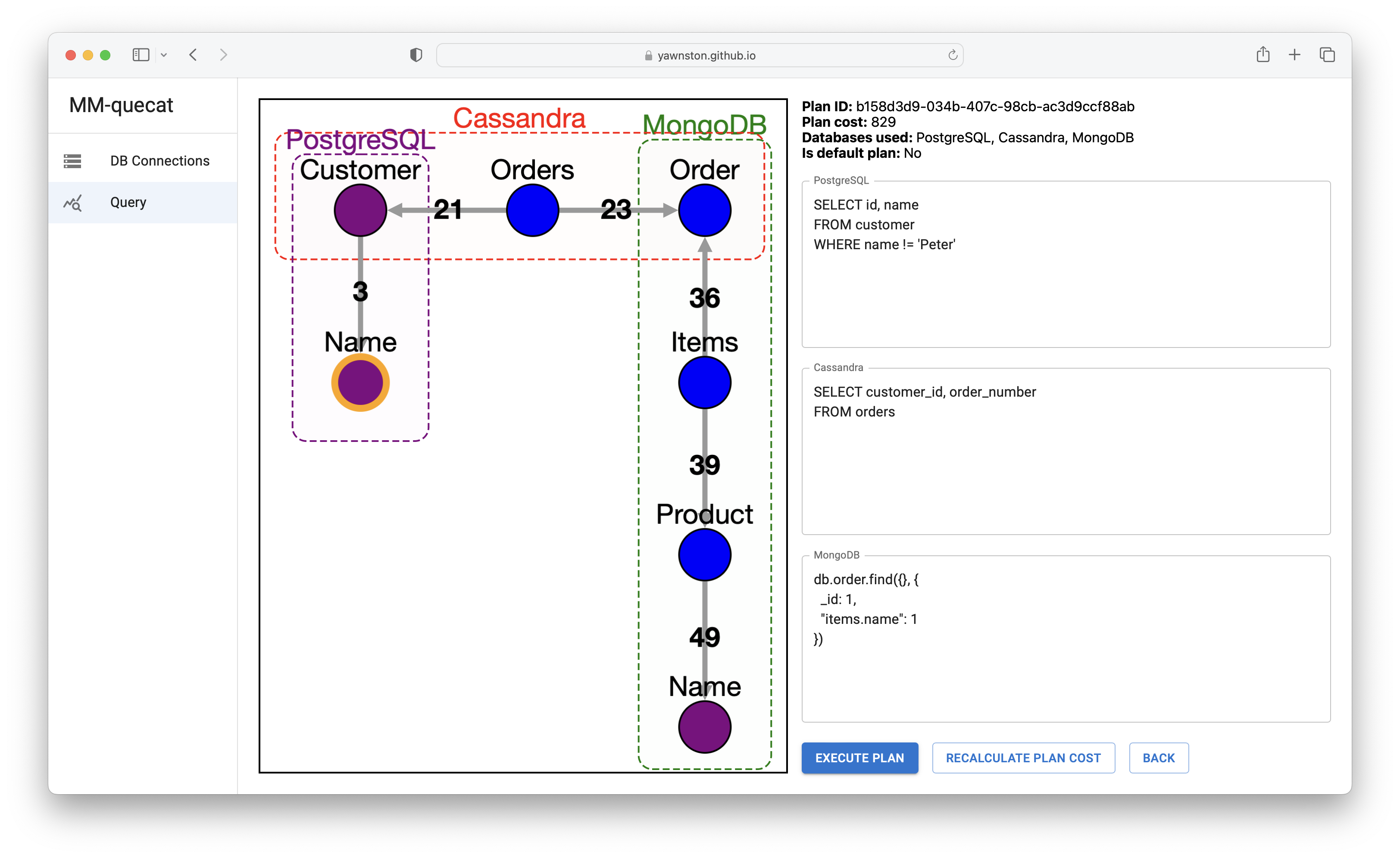Click the red Cassandra group label
1400x858 pixels.
click(x=519, y=118)
